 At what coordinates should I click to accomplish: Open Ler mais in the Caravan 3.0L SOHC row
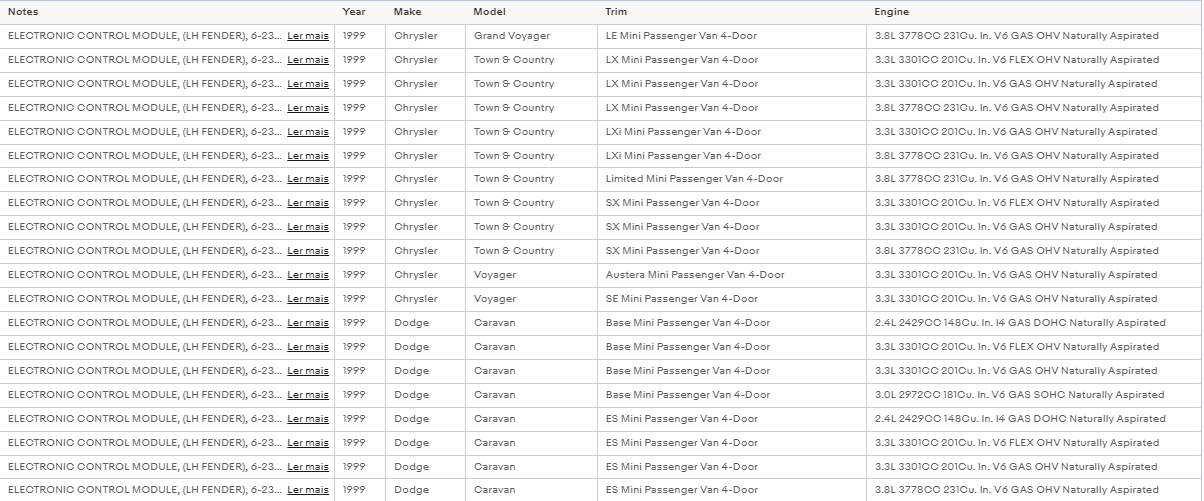(308, 395)
